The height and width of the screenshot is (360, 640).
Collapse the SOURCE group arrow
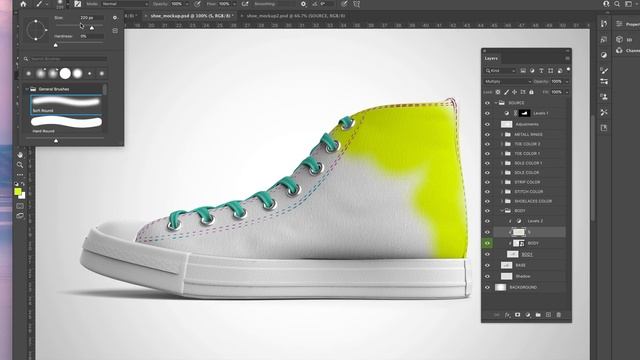496,103
